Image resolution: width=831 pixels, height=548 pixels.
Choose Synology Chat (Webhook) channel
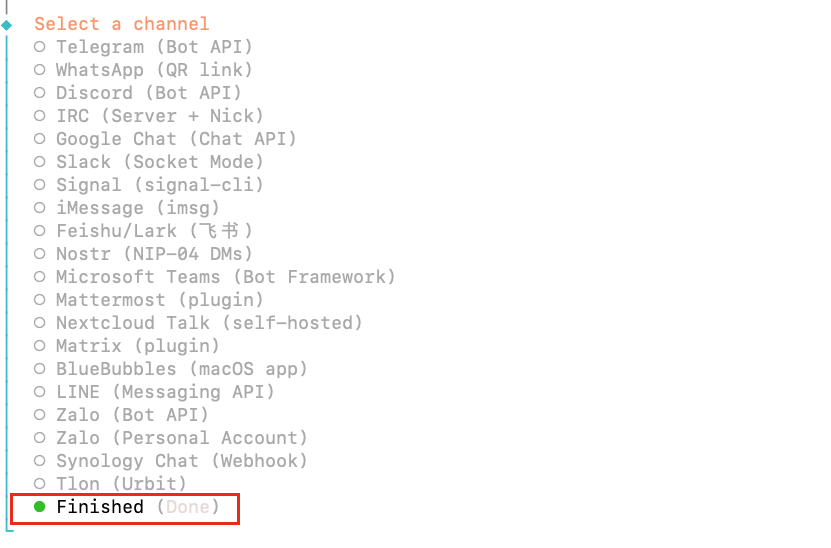pos(181,461)
